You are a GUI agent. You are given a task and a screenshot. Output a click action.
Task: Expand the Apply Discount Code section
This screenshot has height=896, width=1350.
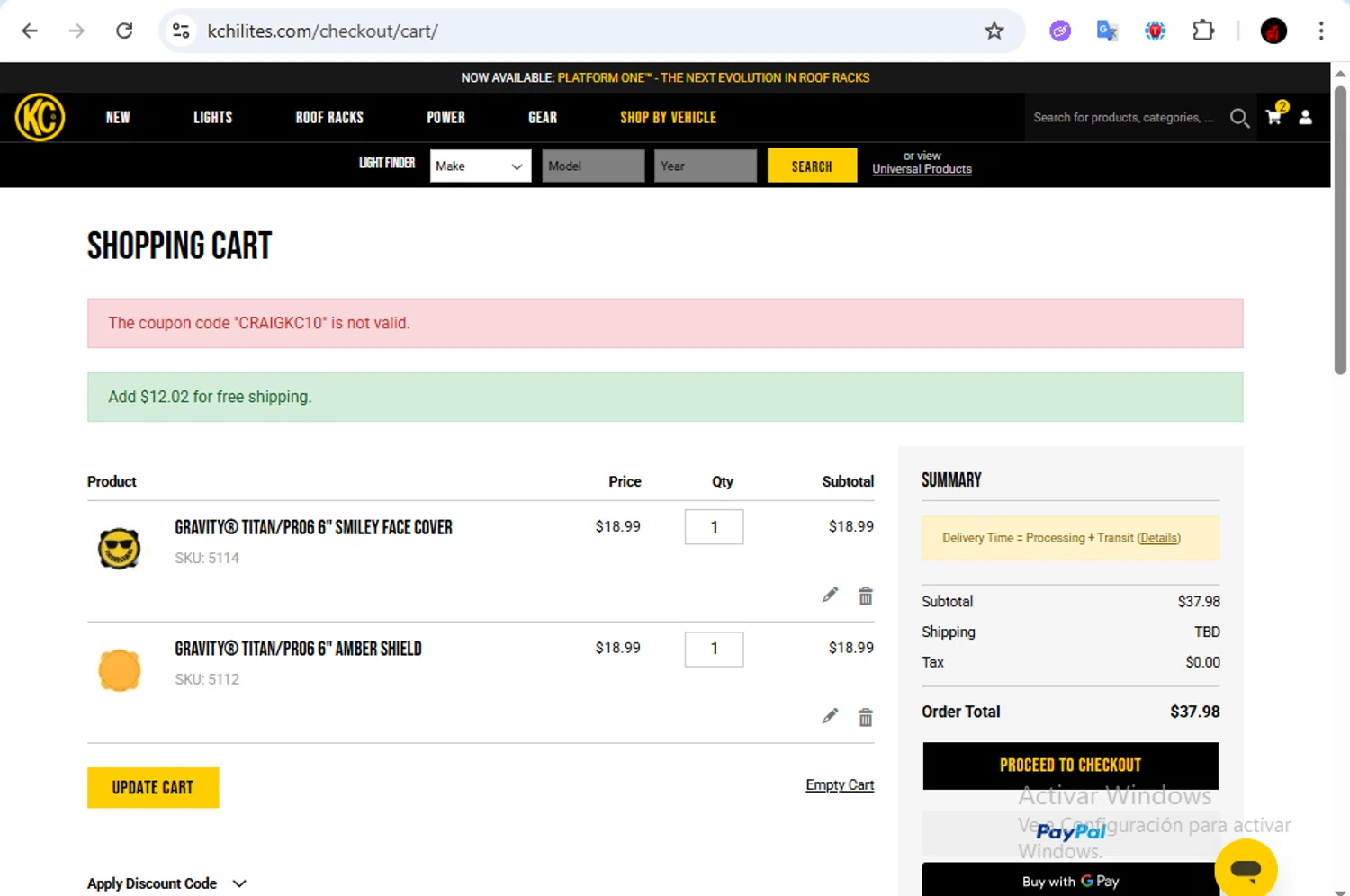click(x=166, y=883)
